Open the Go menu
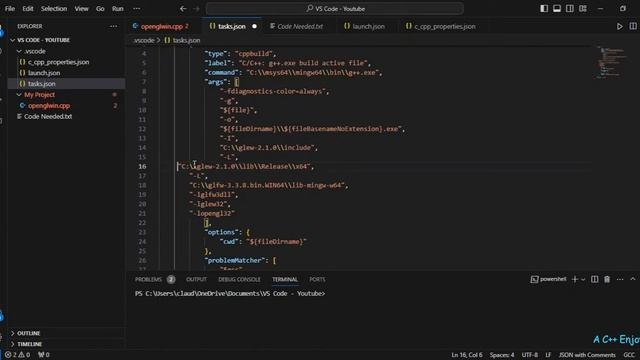The height and width of the screenshot is (360, 640). click(x=100, y=9)
